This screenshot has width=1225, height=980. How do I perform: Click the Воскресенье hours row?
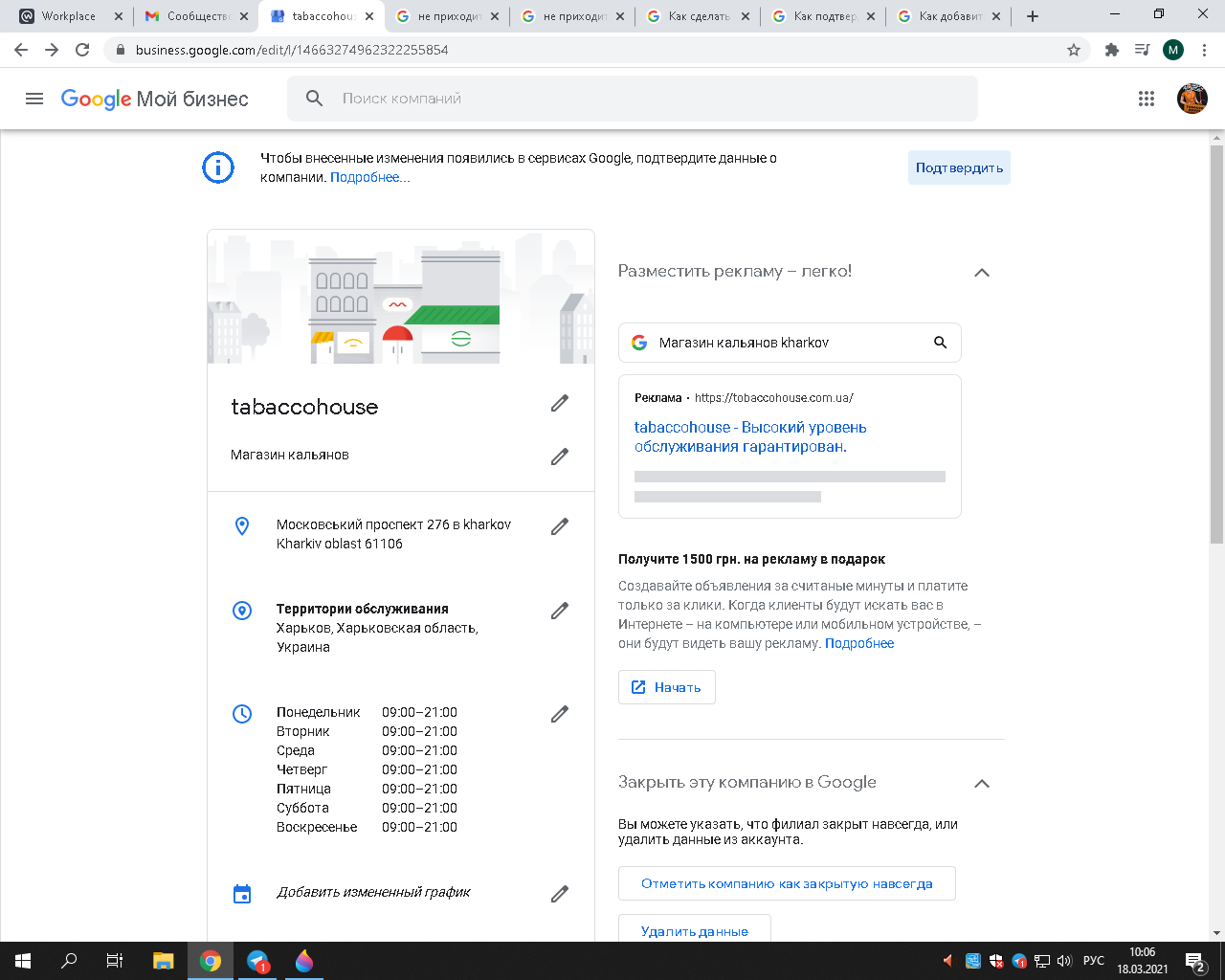point(367,827)
